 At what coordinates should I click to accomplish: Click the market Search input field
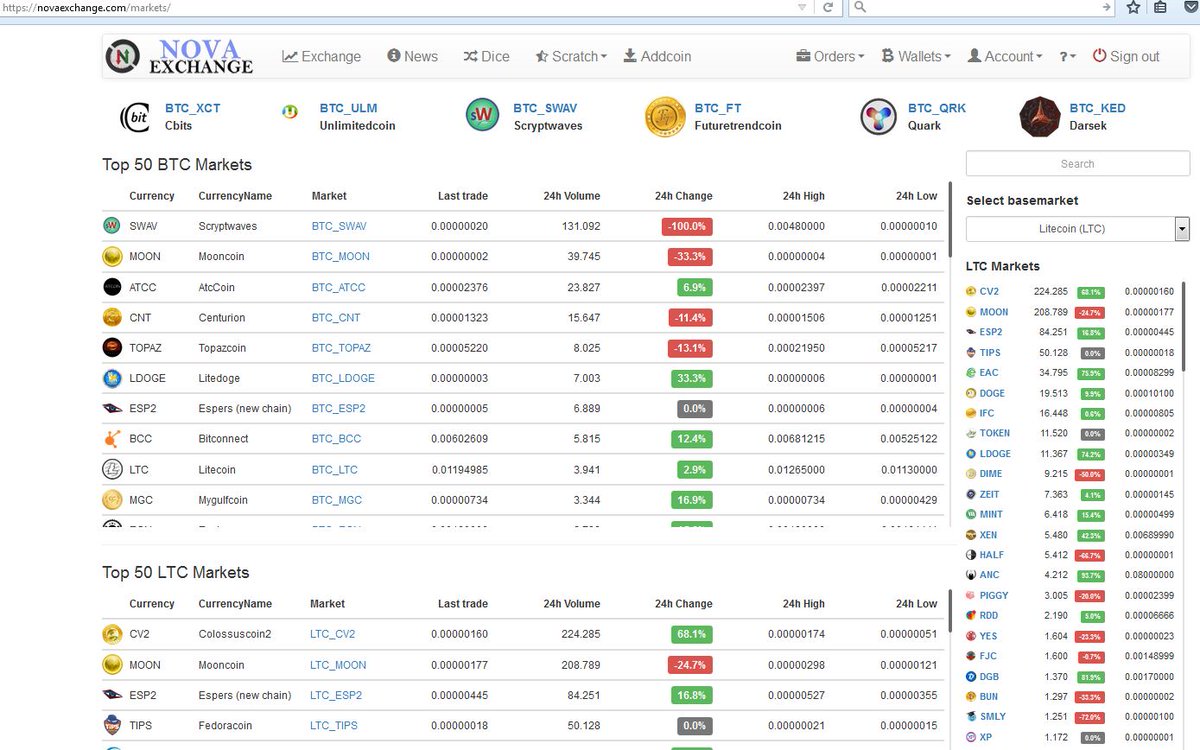1078,163
